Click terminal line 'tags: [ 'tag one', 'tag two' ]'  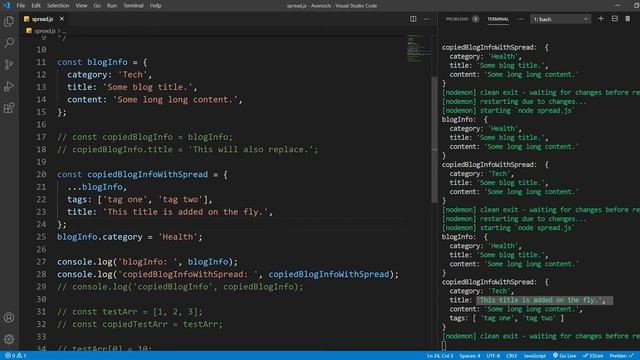pyautogui.click(x=507, y=318)
